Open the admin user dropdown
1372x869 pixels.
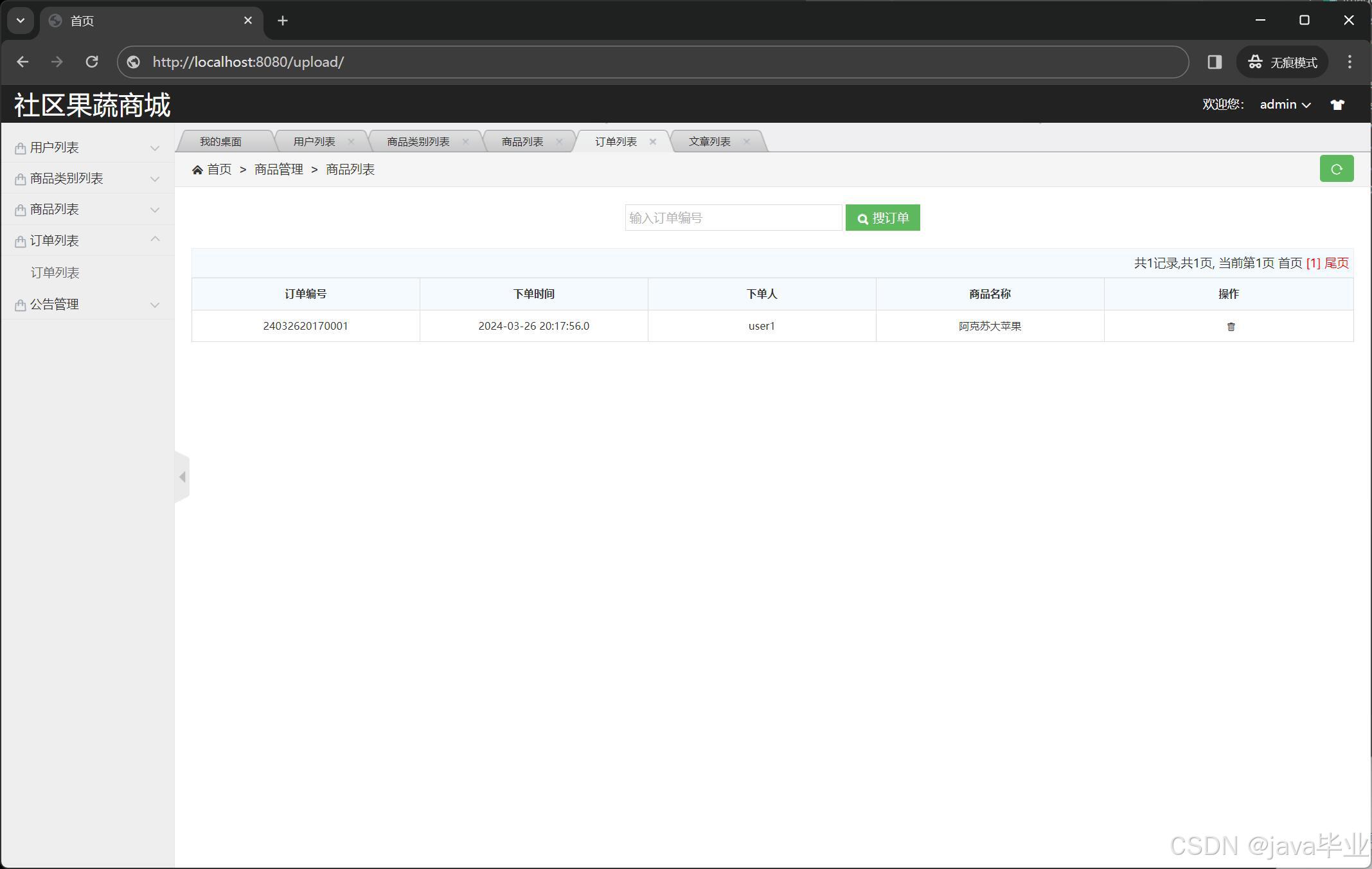pos(1285,105)
